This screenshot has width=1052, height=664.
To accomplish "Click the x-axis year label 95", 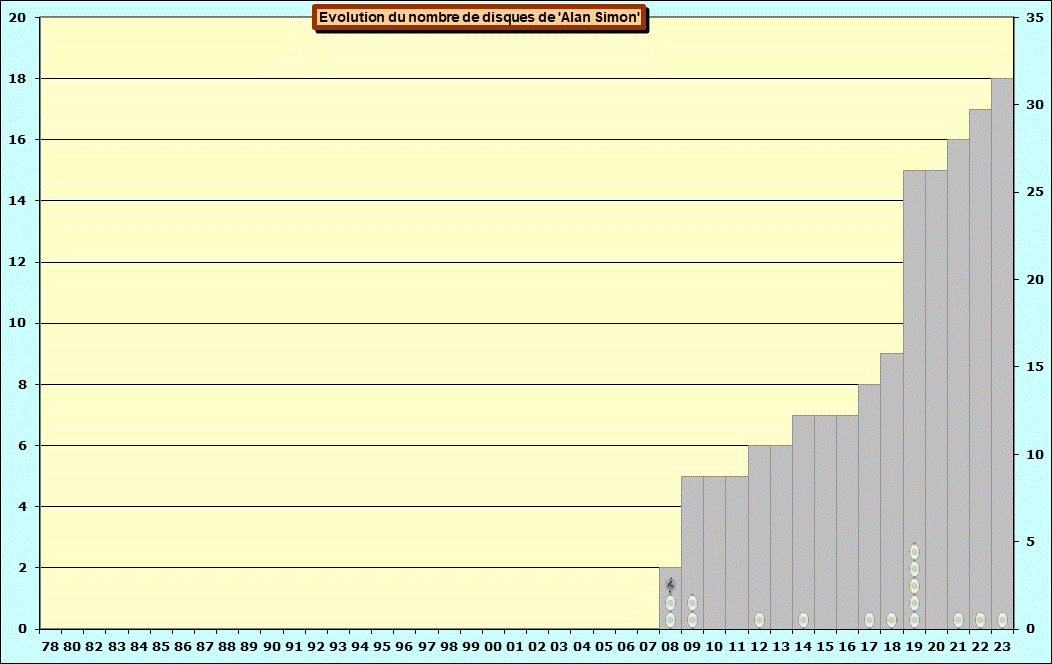I will point(382,647).
